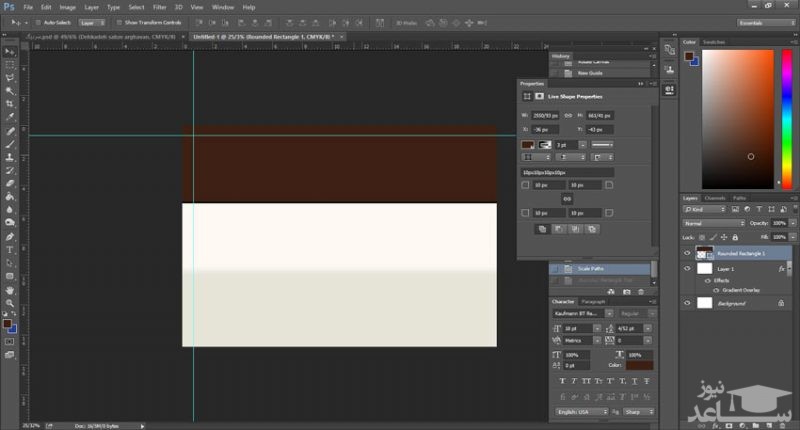
Task: Check Show Transform Controls option
Action: 118,21
